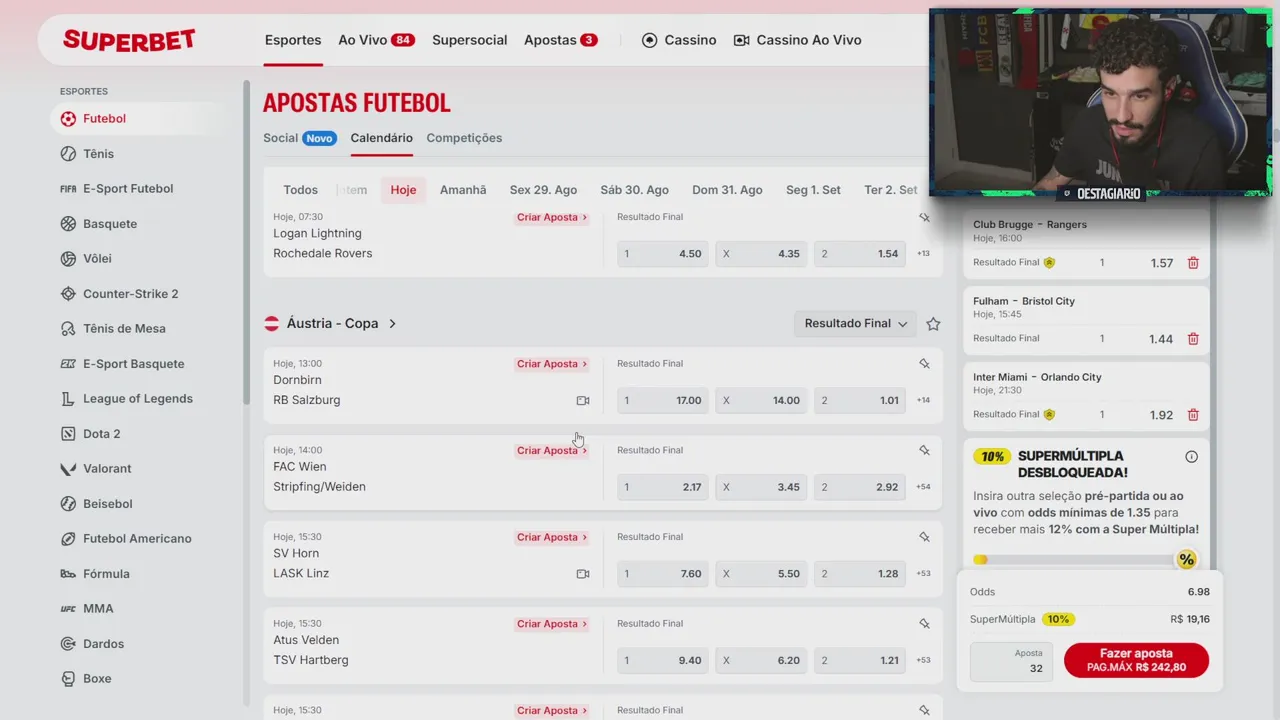Filter matches by Todos
1280x720 pixels.
point(300,190)
